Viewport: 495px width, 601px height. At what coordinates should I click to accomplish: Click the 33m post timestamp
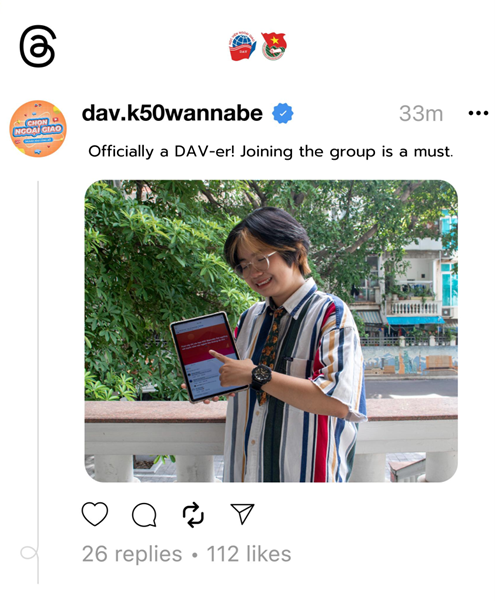tap(421, 114)
